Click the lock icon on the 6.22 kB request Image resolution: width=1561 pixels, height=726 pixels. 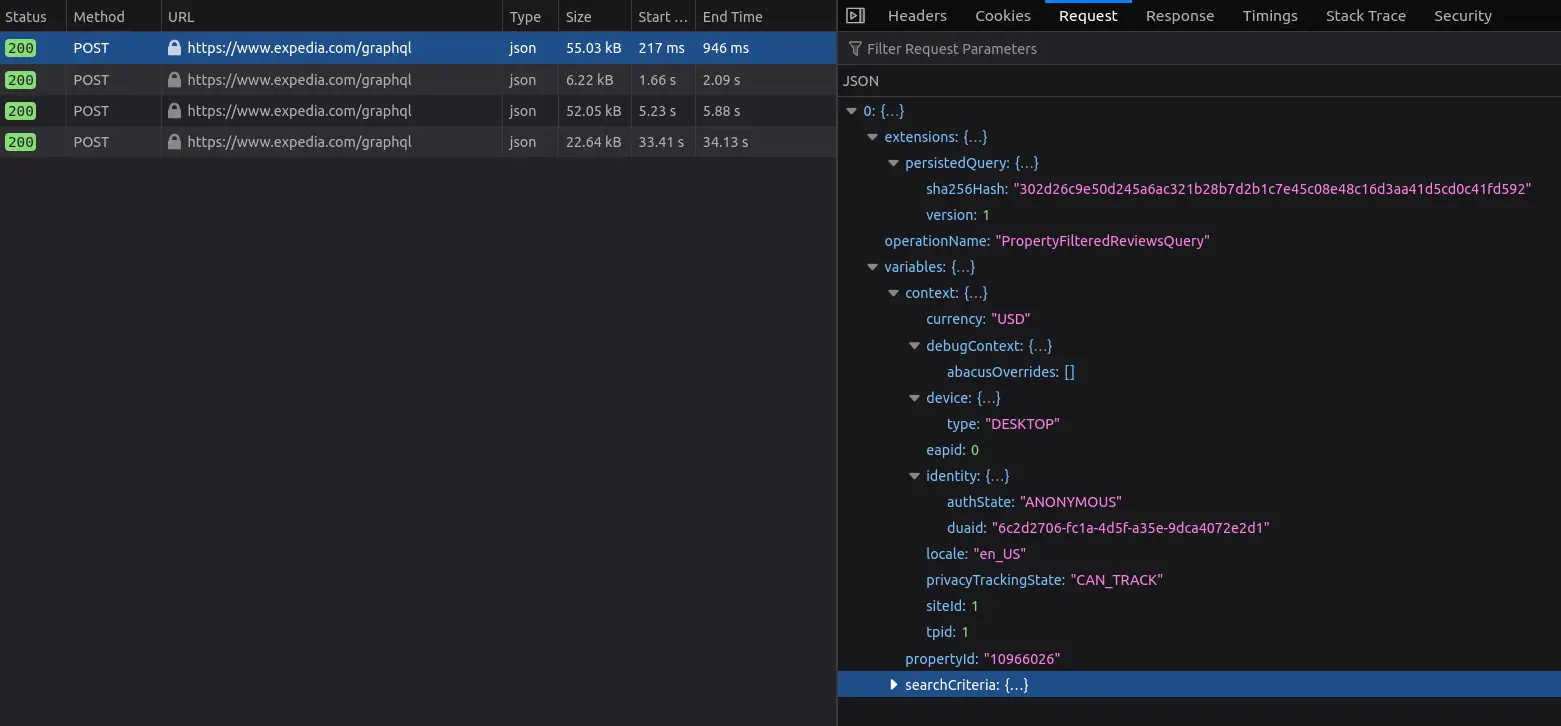[175, 80]
